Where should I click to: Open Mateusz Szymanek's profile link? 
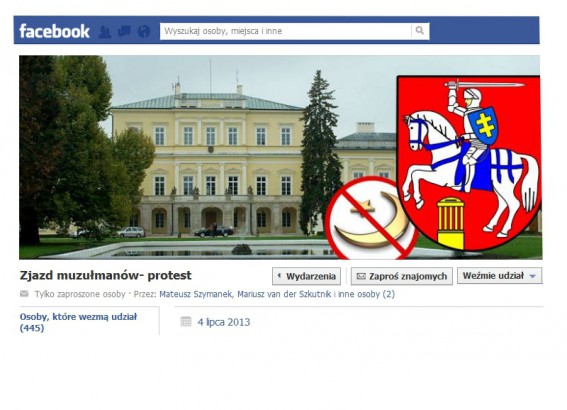(195, 294)
